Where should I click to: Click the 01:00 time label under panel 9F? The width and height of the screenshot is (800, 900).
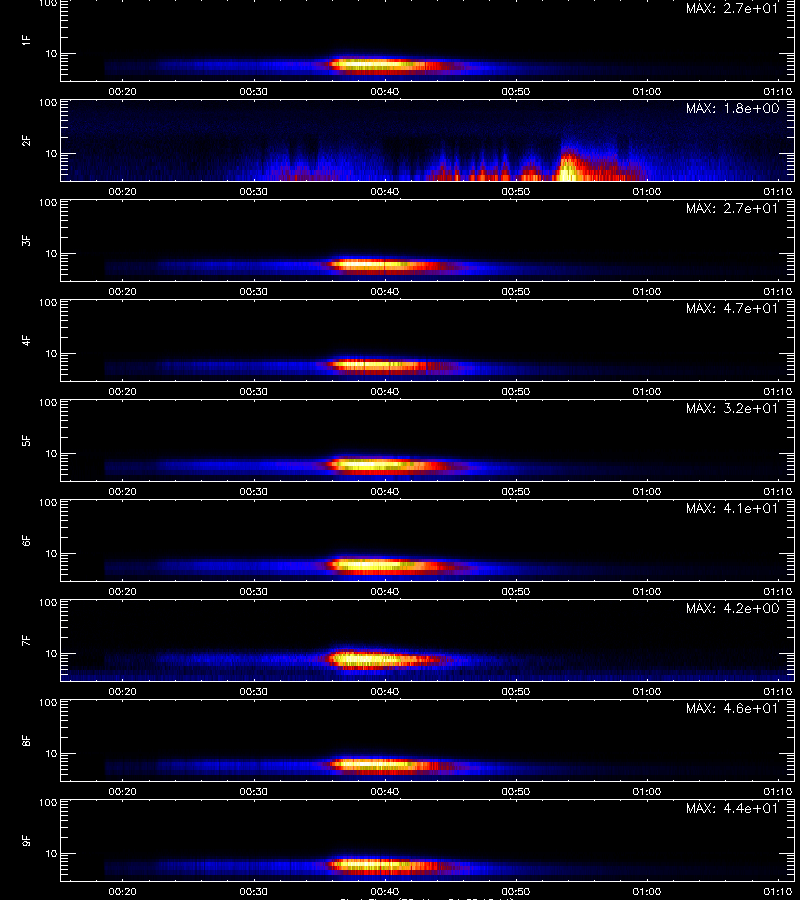(647, 891)
